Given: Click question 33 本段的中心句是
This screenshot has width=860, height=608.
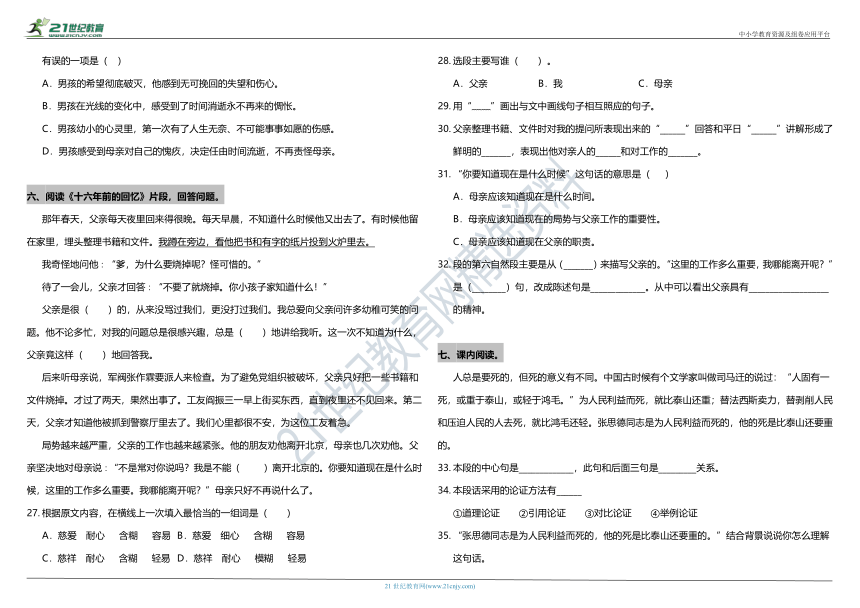Looking at the screenshot, I should click(578, 468).
